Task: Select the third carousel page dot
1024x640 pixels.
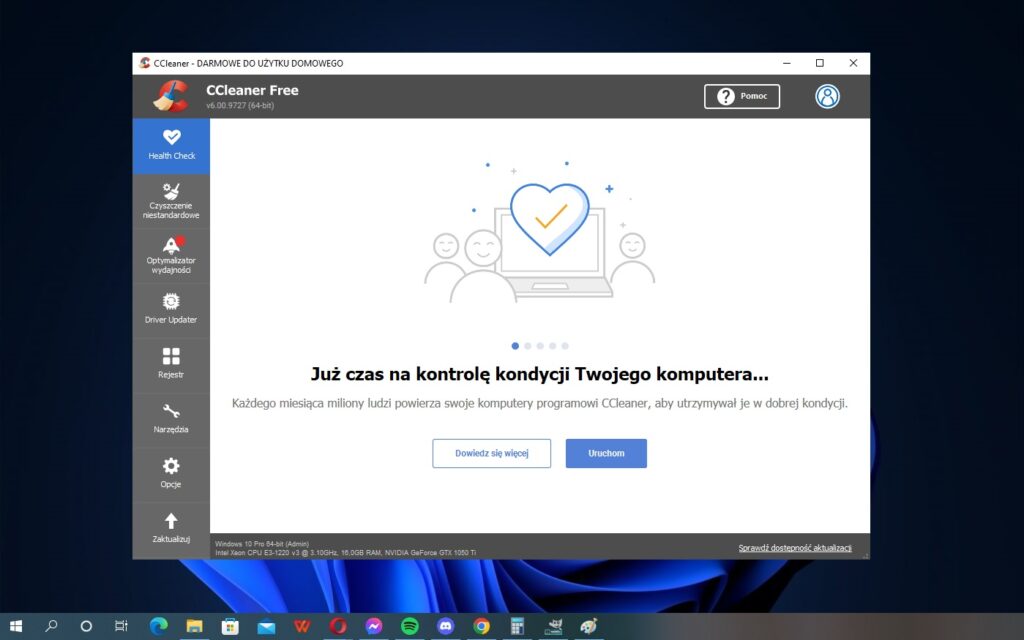Action: [x=540, y=346]
